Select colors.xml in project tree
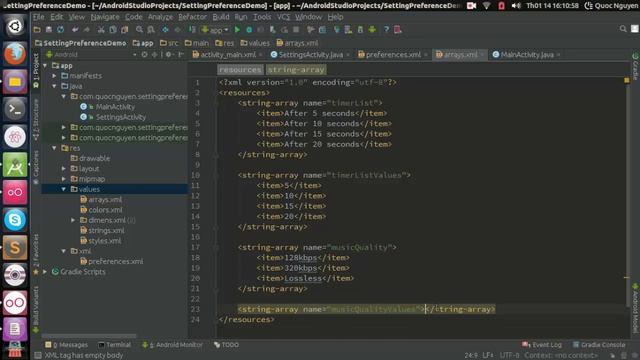Viewport: 640px width, 360px height. coord(105,210)
